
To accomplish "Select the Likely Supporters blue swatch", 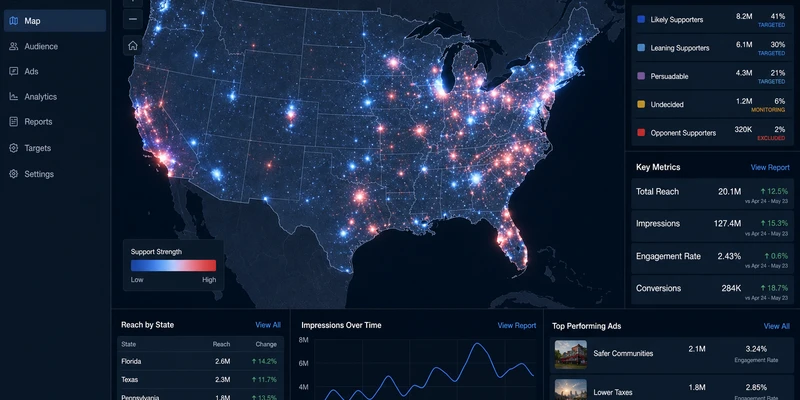I will pos(641,19).
